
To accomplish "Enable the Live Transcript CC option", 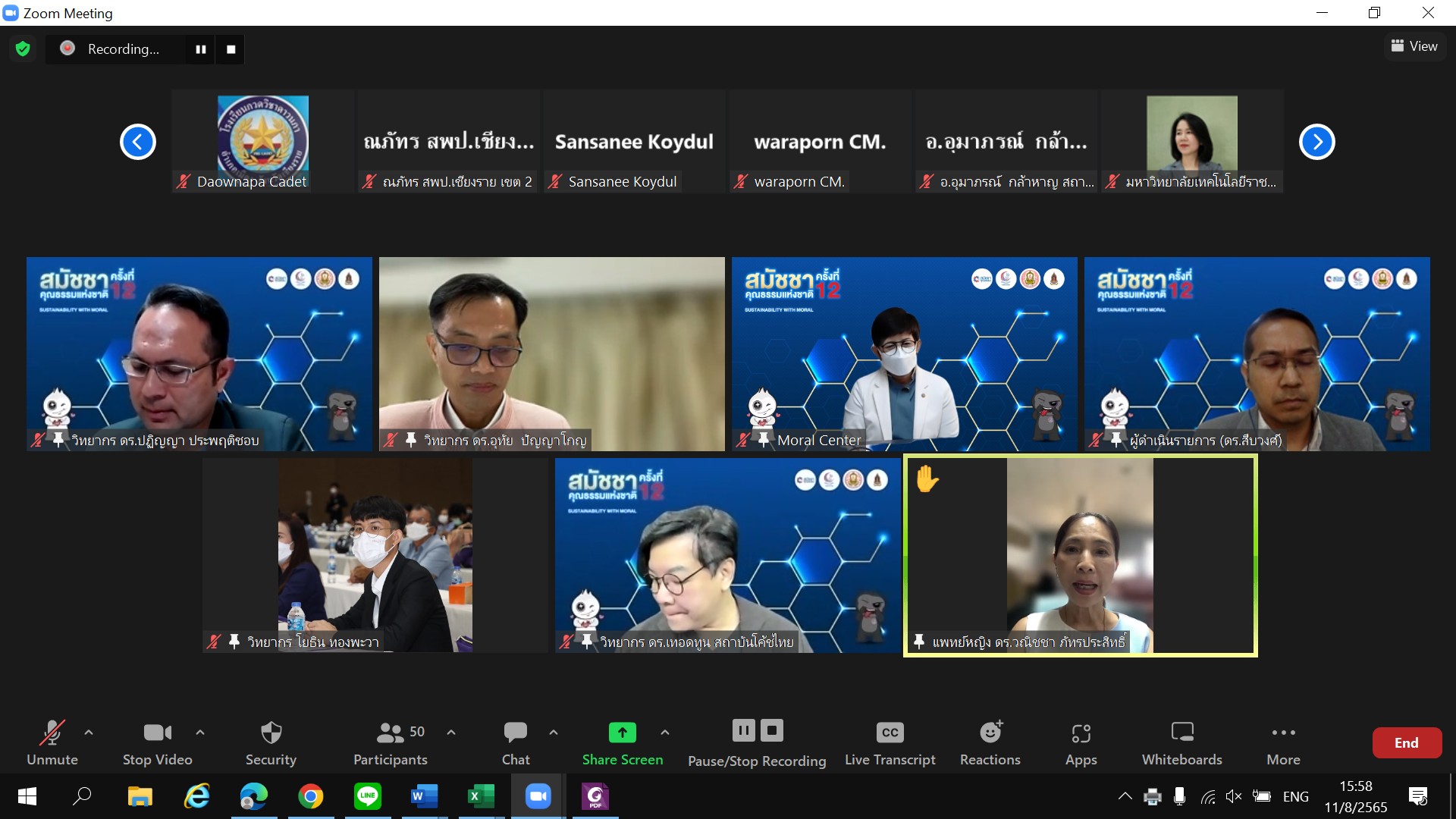I will click(x=890, y=742).
